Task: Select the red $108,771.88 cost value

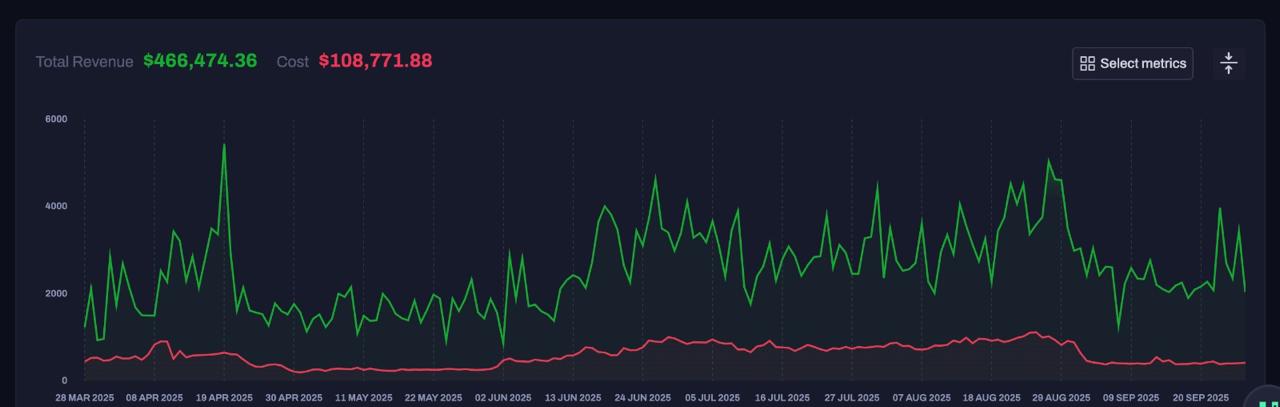Action: 375,61
